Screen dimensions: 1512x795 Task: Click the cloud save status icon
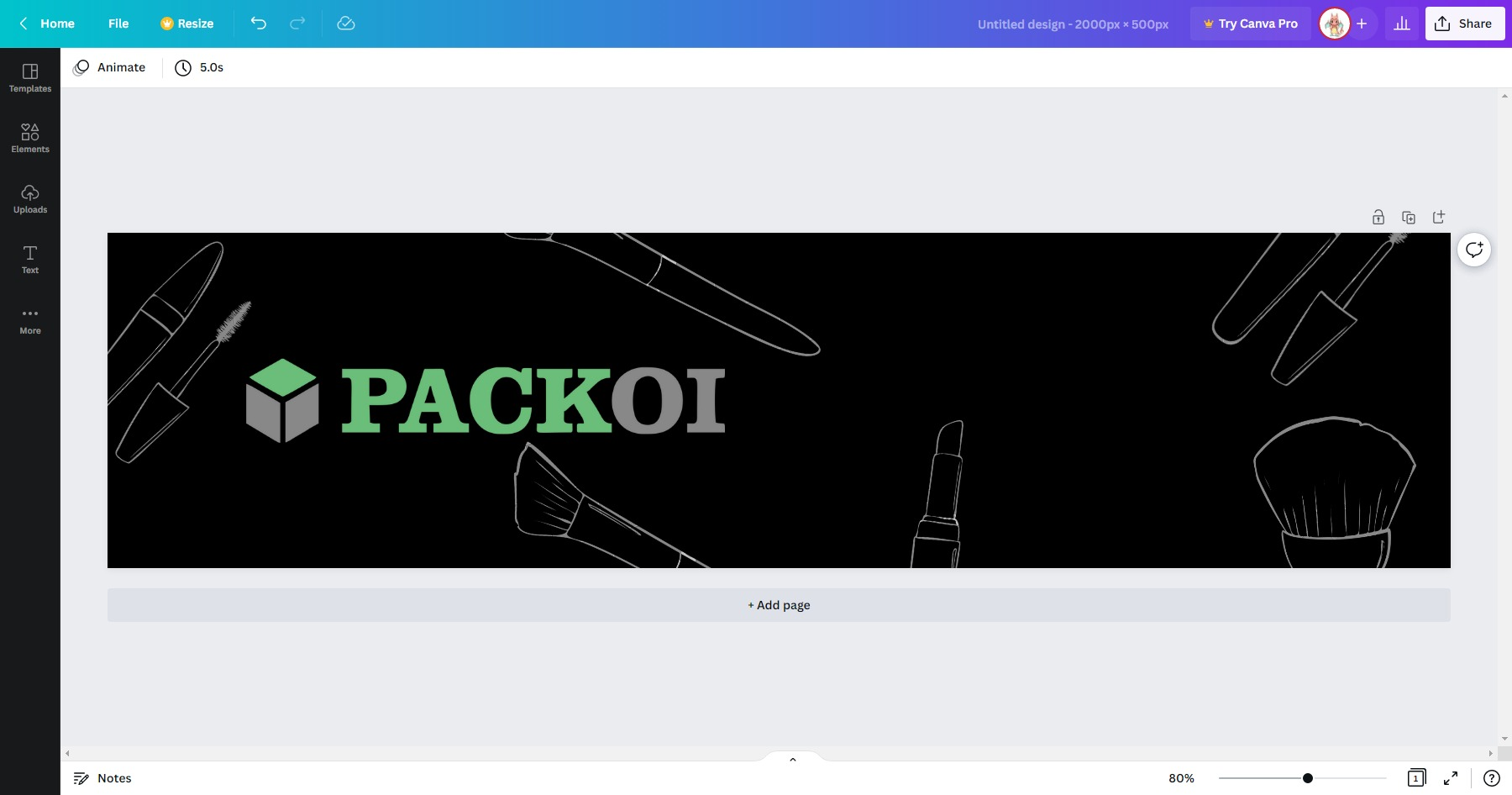(346, 24)
